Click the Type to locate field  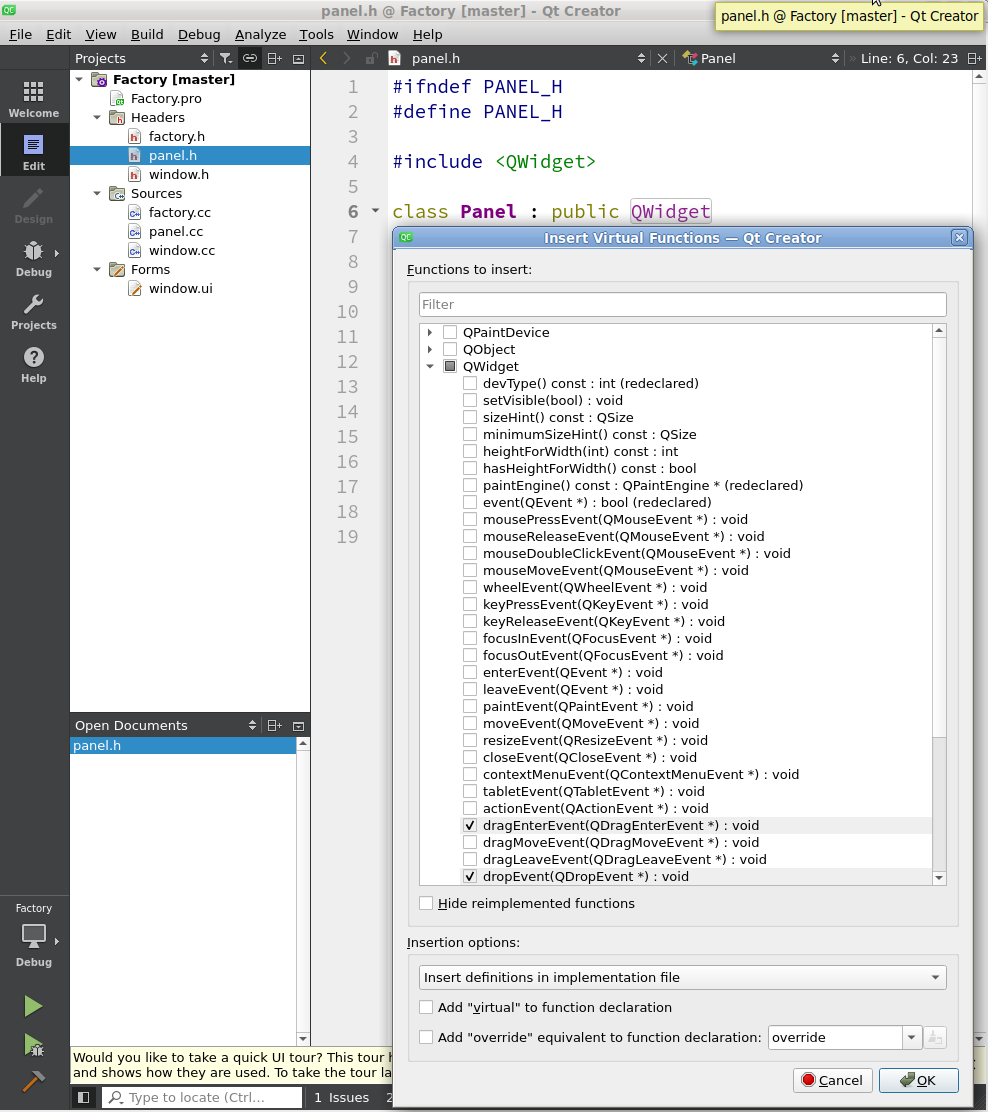[x=203, y=1097]
